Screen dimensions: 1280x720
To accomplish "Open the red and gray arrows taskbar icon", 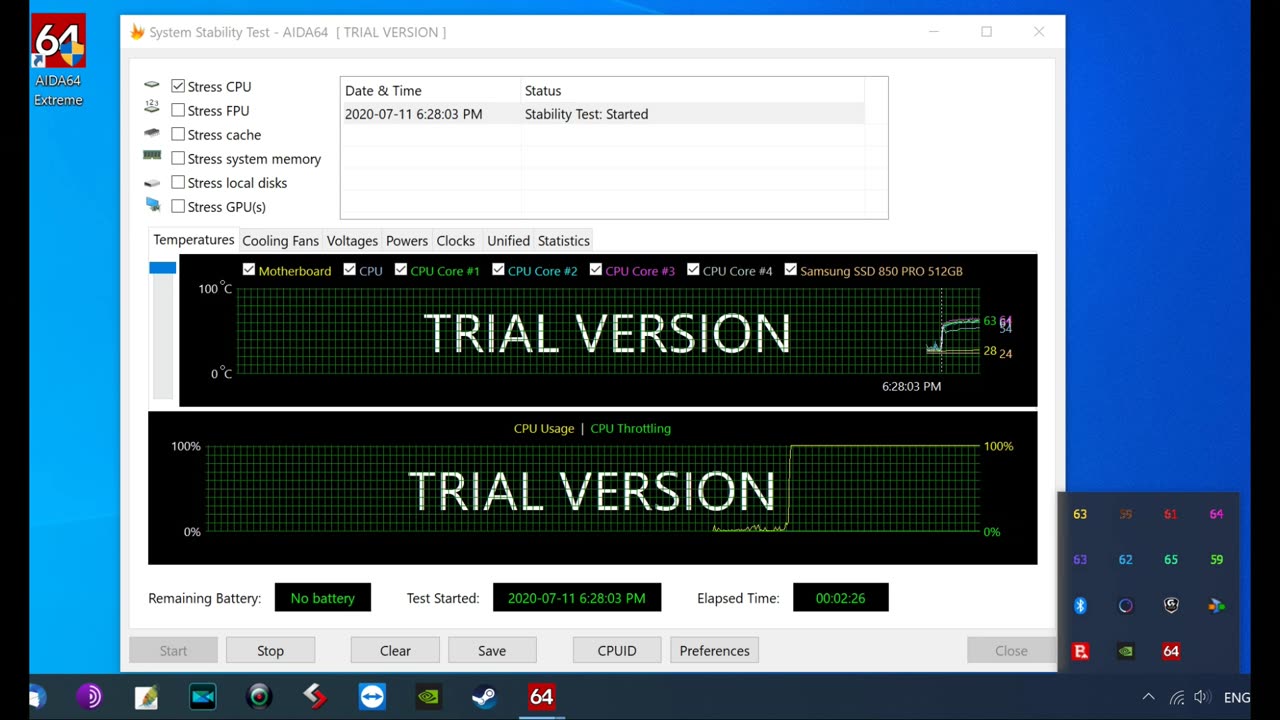I will point(316,696).
